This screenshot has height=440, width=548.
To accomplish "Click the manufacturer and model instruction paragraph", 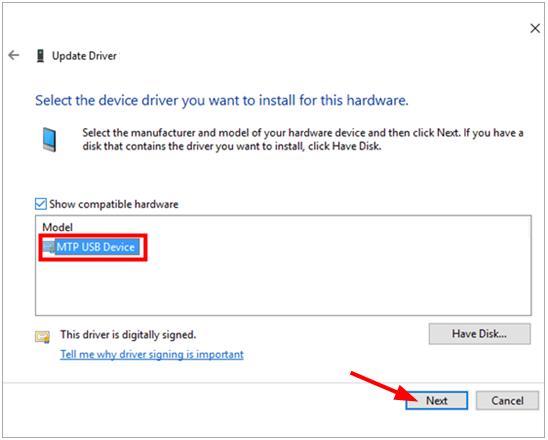I will pyautogui.click(x=303, y=139).
